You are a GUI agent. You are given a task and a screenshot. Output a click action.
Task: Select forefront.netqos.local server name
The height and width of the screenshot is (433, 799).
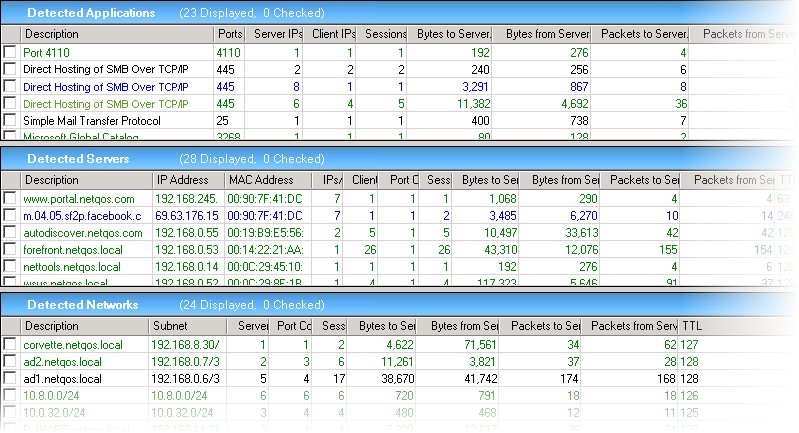pos(73,250)
